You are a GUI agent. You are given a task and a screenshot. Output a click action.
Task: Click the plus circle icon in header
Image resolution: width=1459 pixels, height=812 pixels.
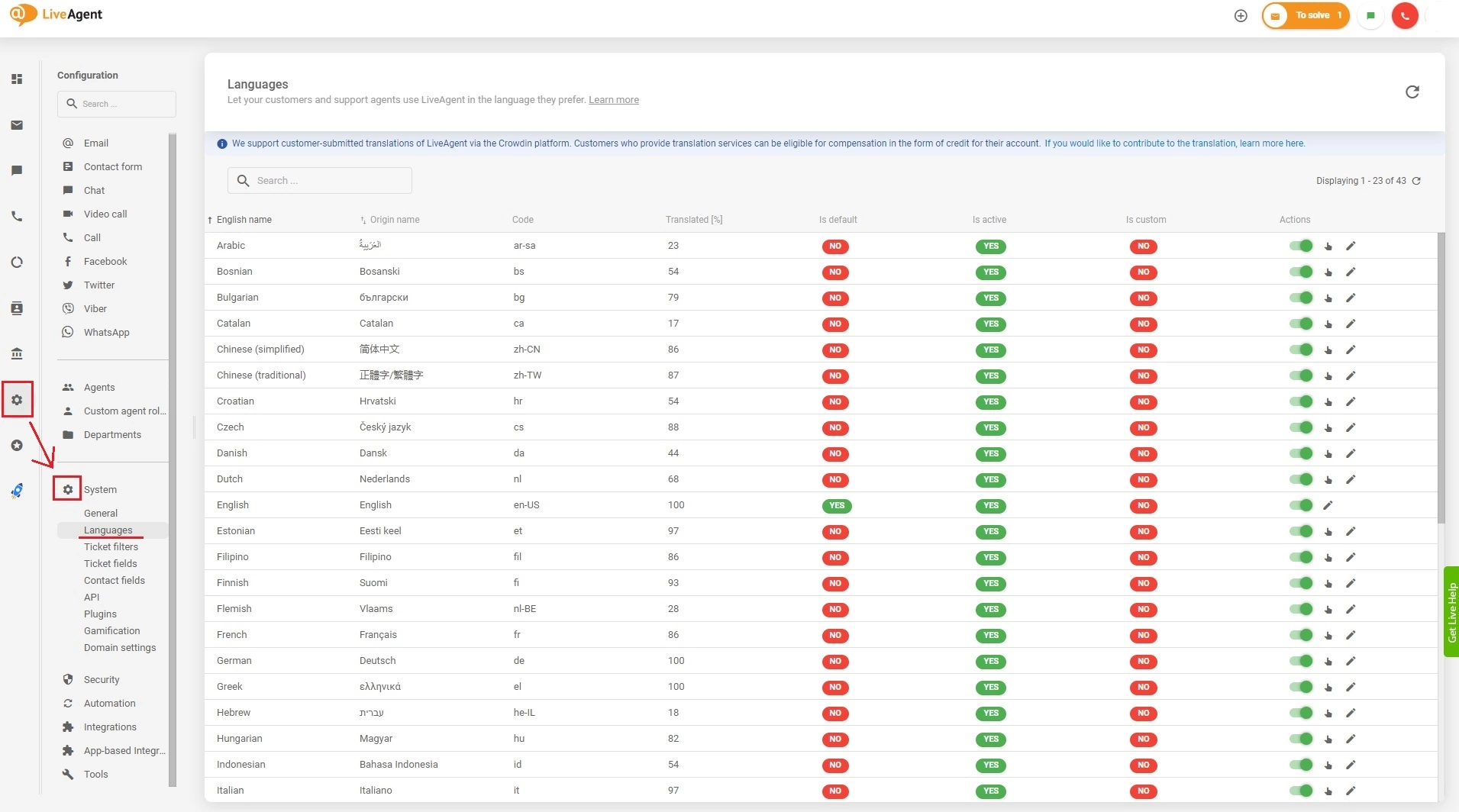click(x=1241, y=16)
